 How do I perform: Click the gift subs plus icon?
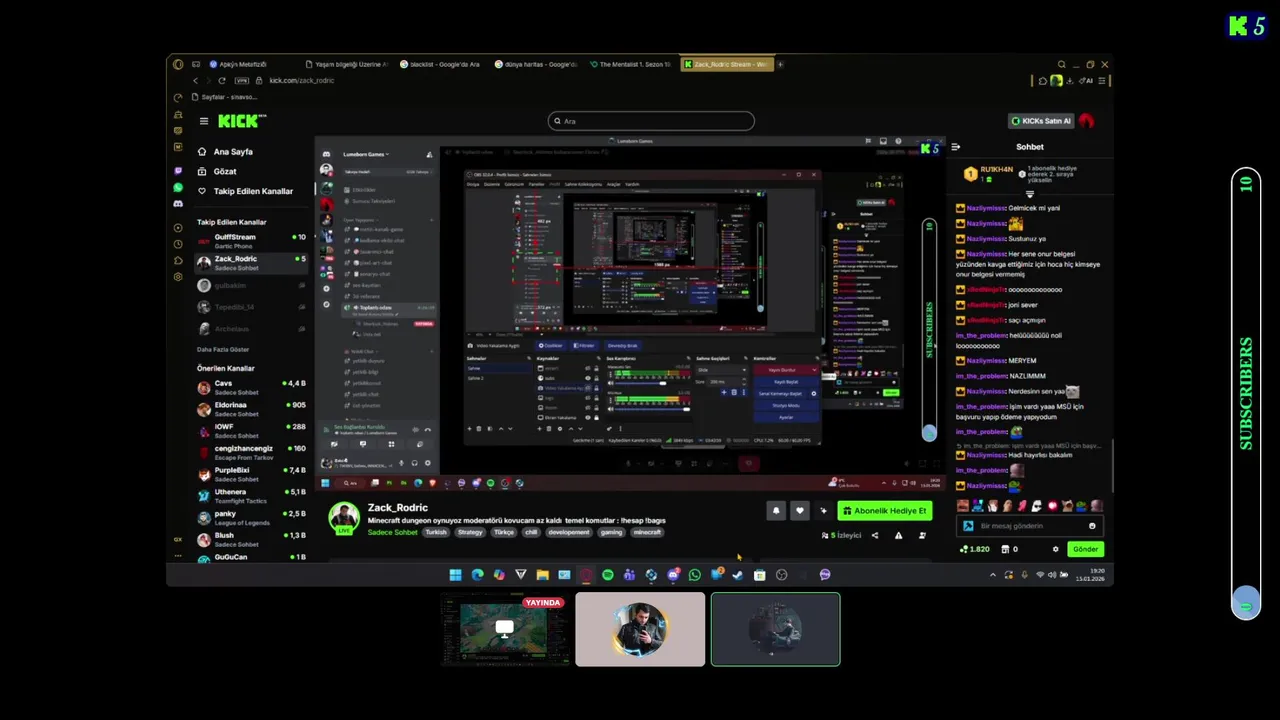coord(823,511)
